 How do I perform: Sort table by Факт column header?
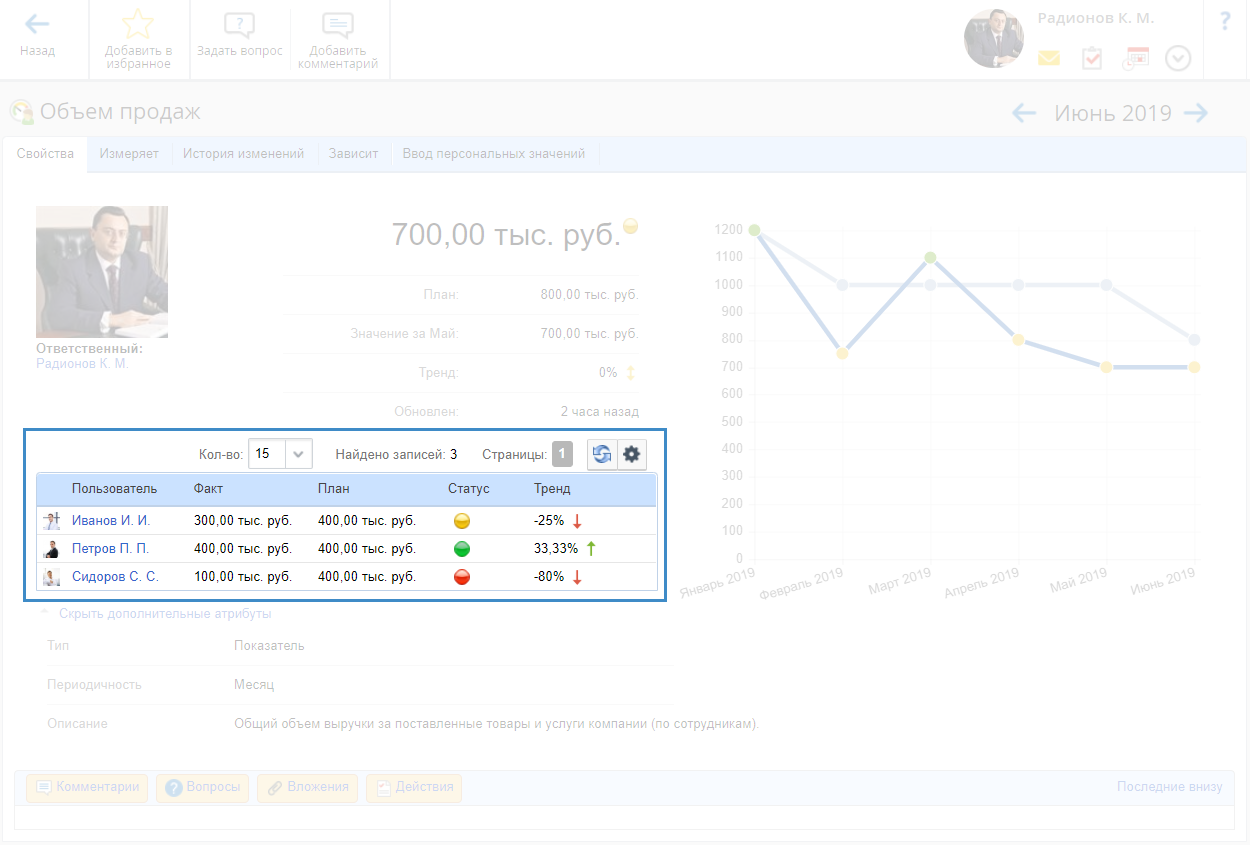208,489
